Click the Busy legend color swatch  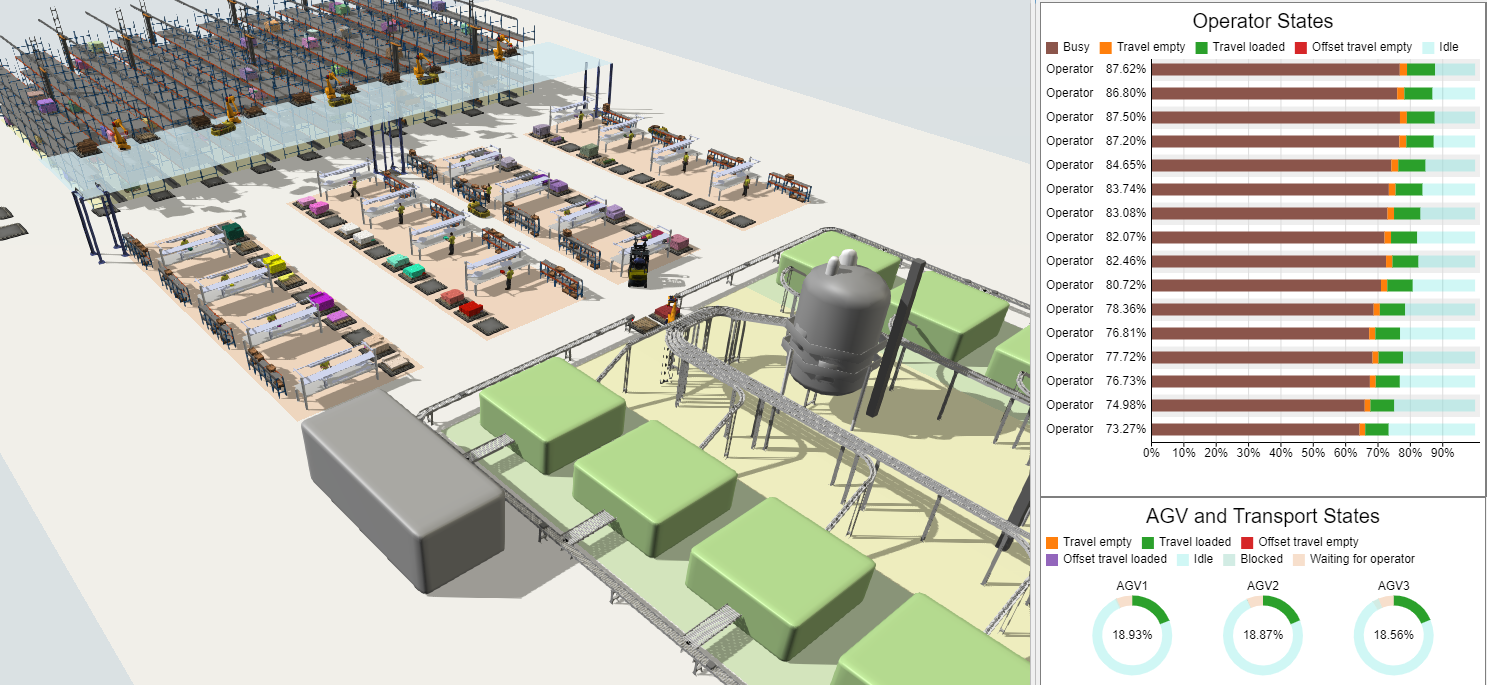coord(1051,47)
